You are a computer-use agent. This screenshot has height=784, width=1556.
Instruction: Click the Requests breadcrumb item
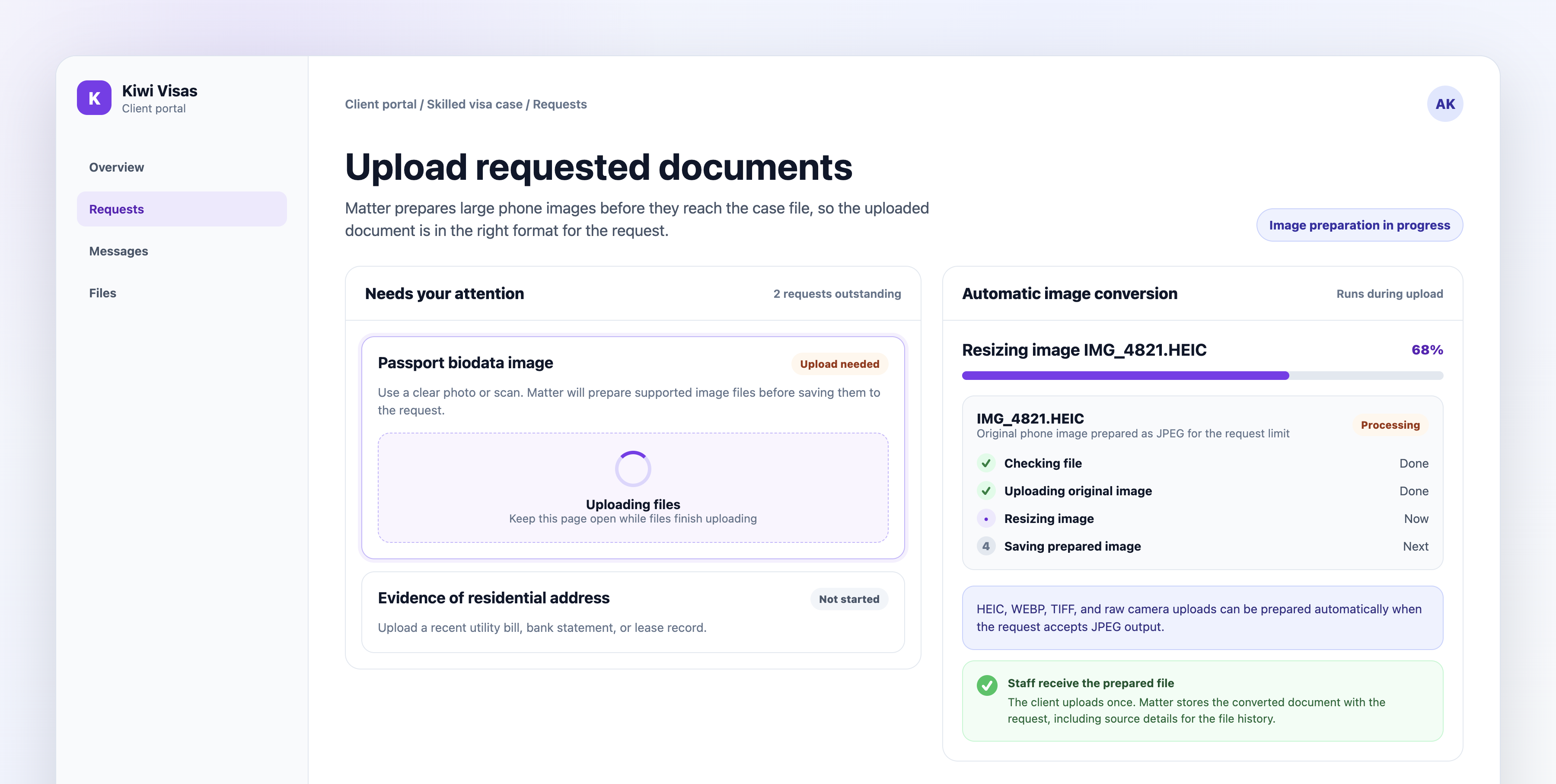pos(559,104)
